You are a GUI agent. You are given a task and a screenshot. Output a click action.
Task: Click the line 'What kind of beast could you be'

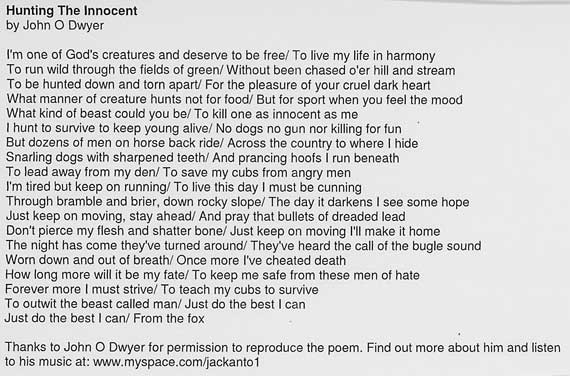182,114
